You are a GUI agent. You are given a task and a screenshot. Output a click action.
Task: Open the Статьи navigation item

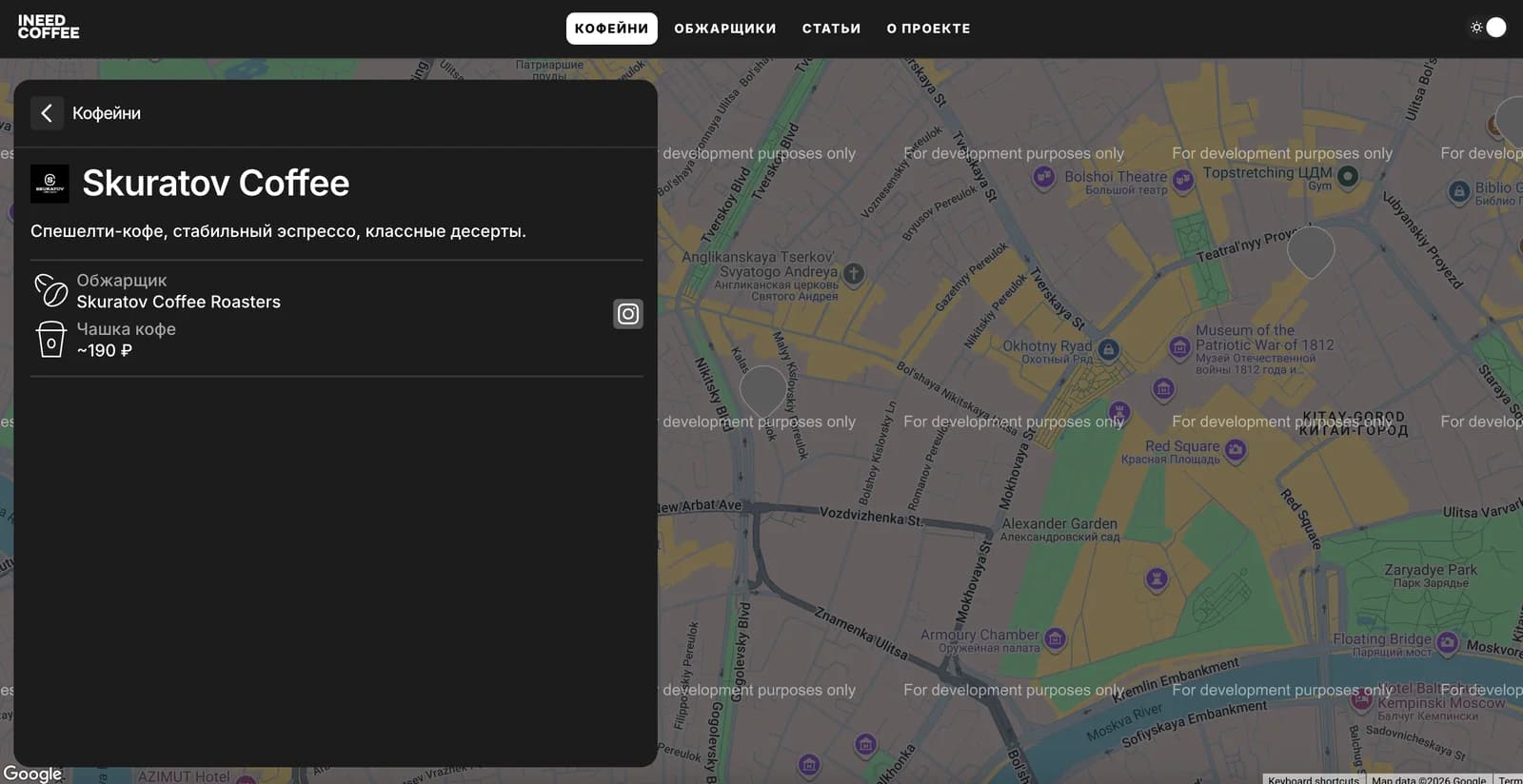[831, 29]
